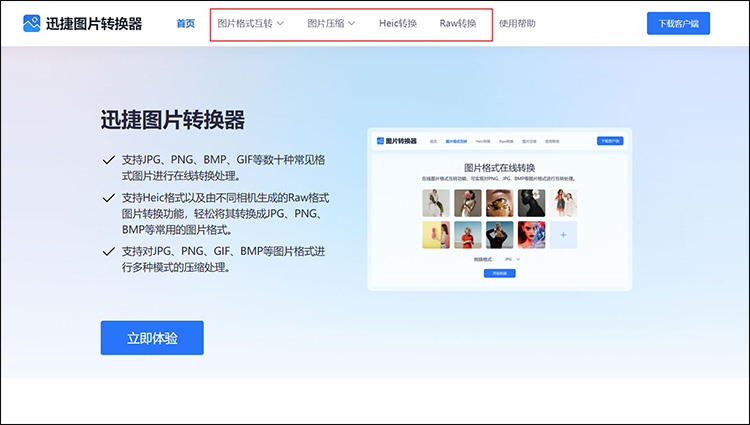750x425 pixels.
Task: Go to the Raw转换 page
Action: tap(458, 23)
